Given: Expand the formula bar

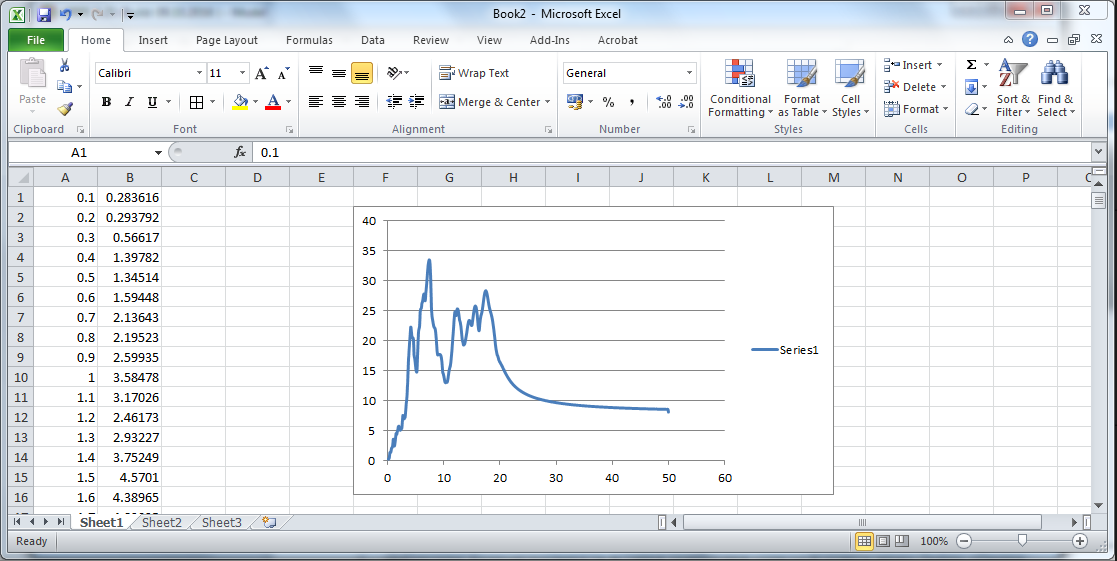Looking at the screenshot, I should pos(1098,152).
